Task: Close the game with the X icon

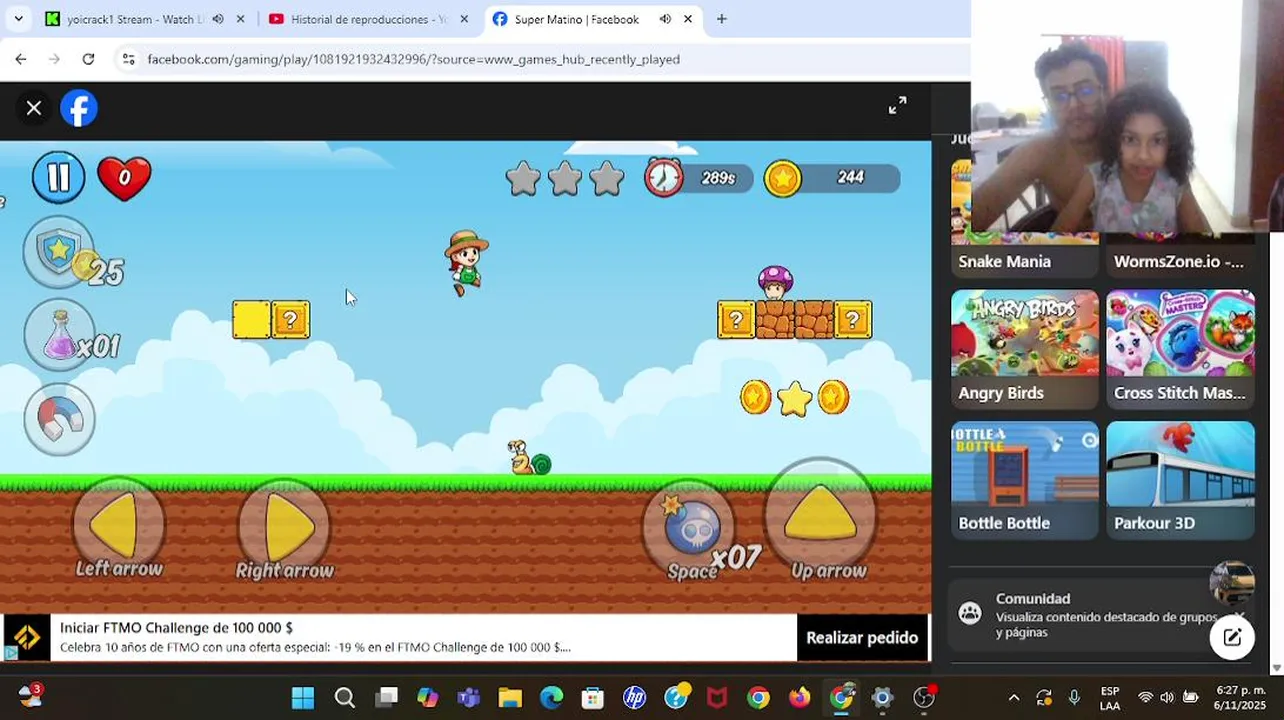Action: click(x=34, y=108)
